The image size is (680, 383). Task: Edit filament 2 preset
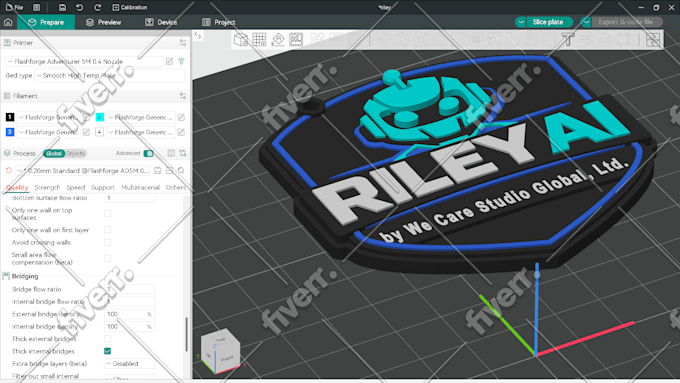[x=181, y=117]
